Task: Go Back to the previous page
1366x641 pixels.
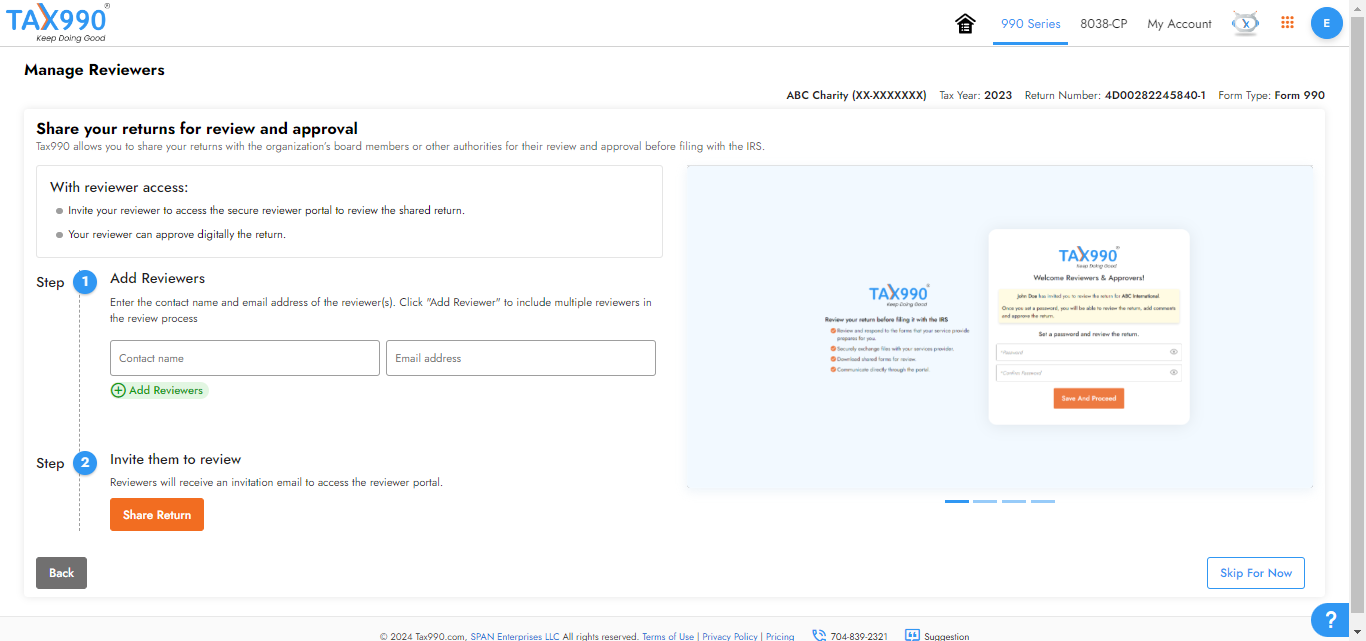Action: 62,573
